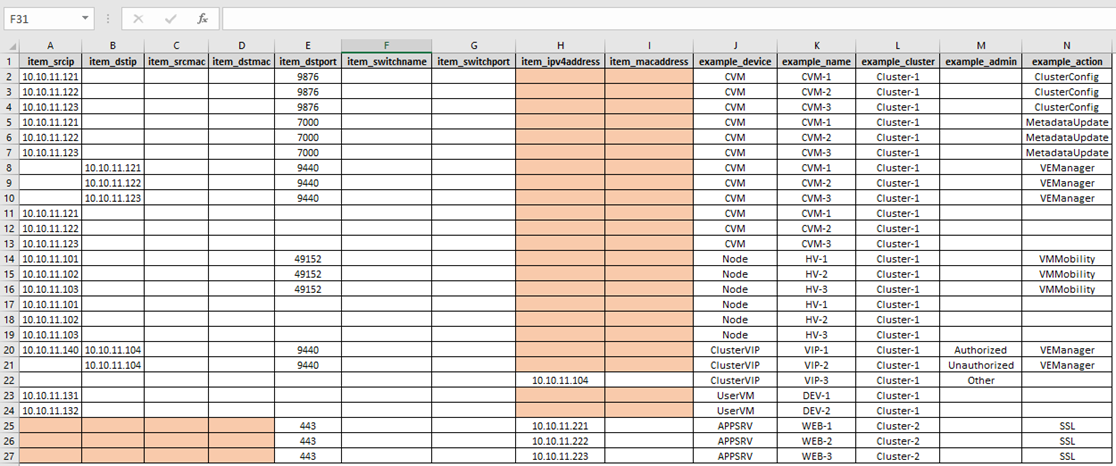The height and width of the screenshot is (466, 1116).
Task: Select column H header
Action: 561,46
